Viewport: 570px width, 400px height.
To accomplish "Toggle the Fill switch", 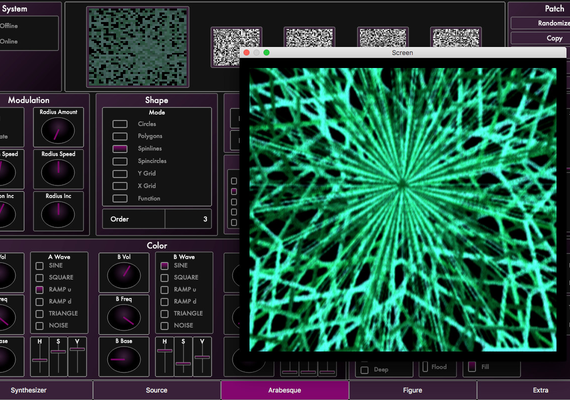I will pyautogui.click(x=472, y=367).
